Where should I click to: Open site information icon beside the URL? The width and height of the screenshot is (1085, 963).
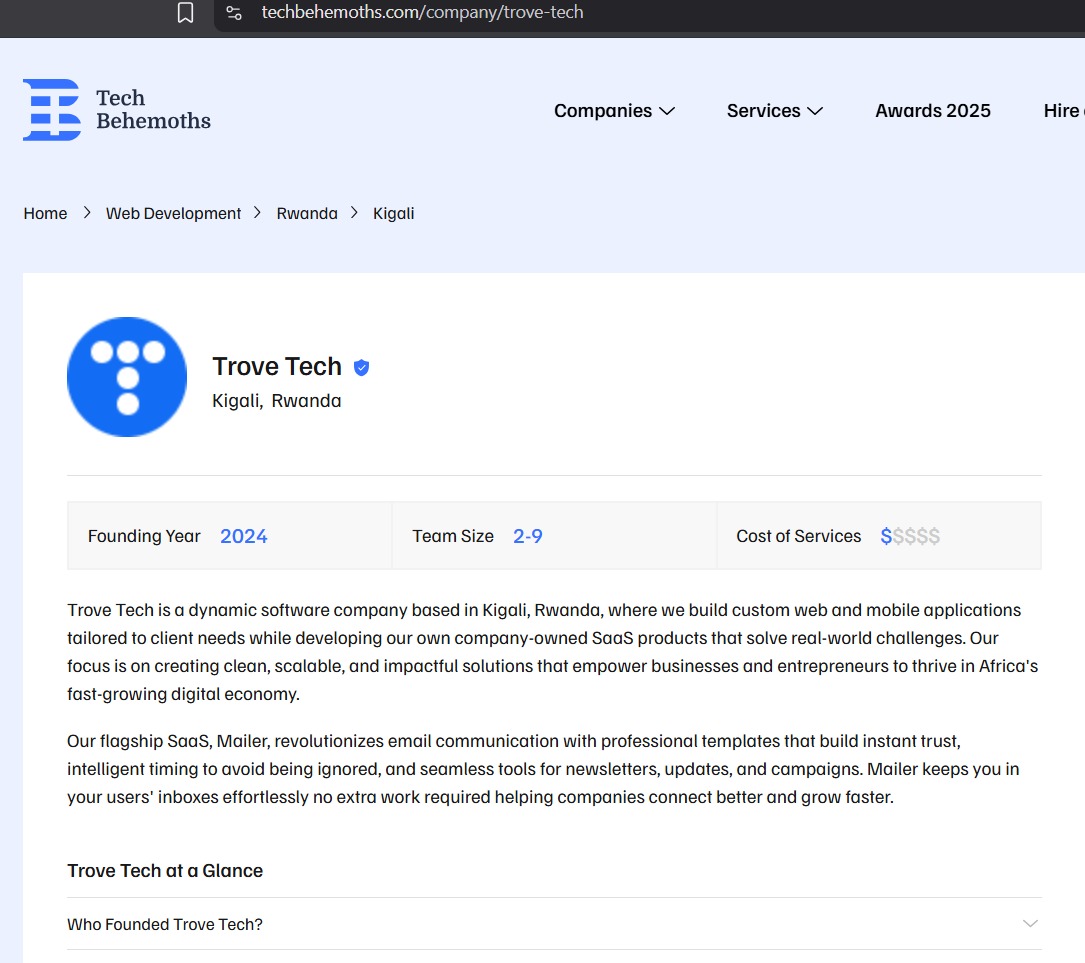coord(234,12)
